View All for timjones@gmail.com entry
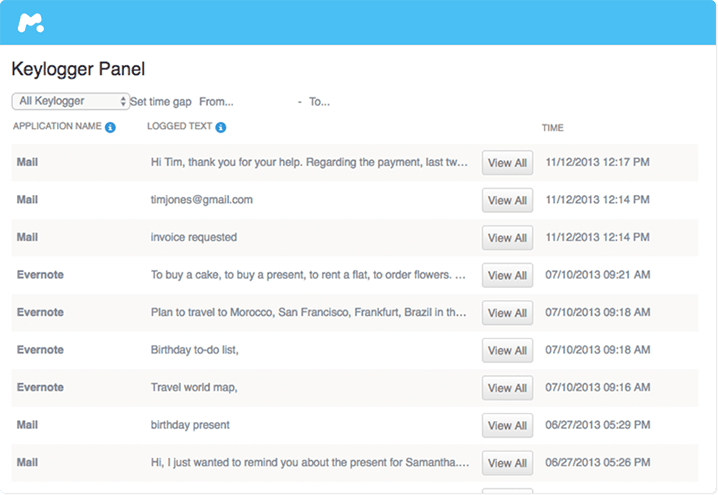This screenshot has width=718, height=495. (507, 200)
